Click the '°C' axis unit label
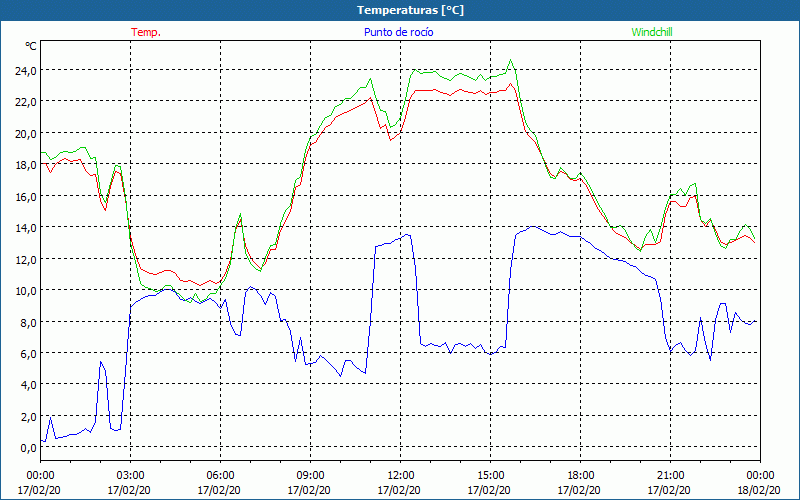This screenshot has width=800, height=500. pyautogui.click(x=31, y=46)
